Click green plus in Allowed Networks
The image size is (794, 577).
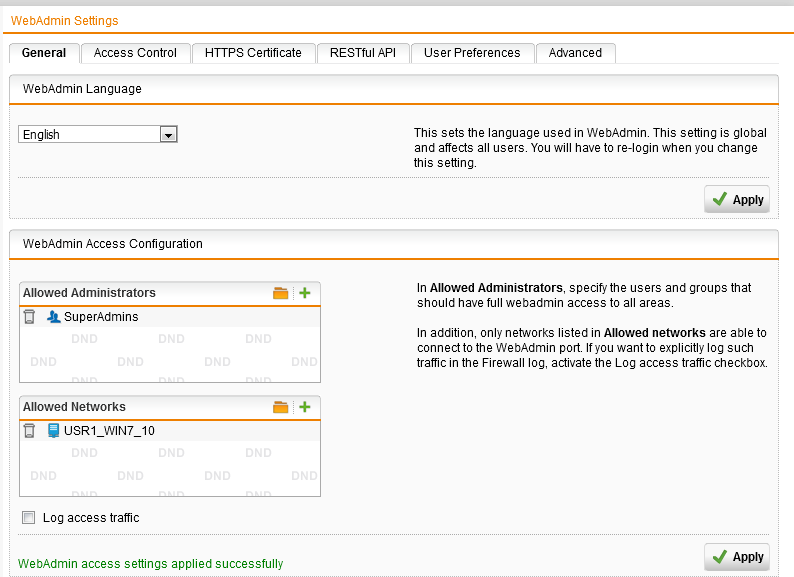click(x=305, y=407)
